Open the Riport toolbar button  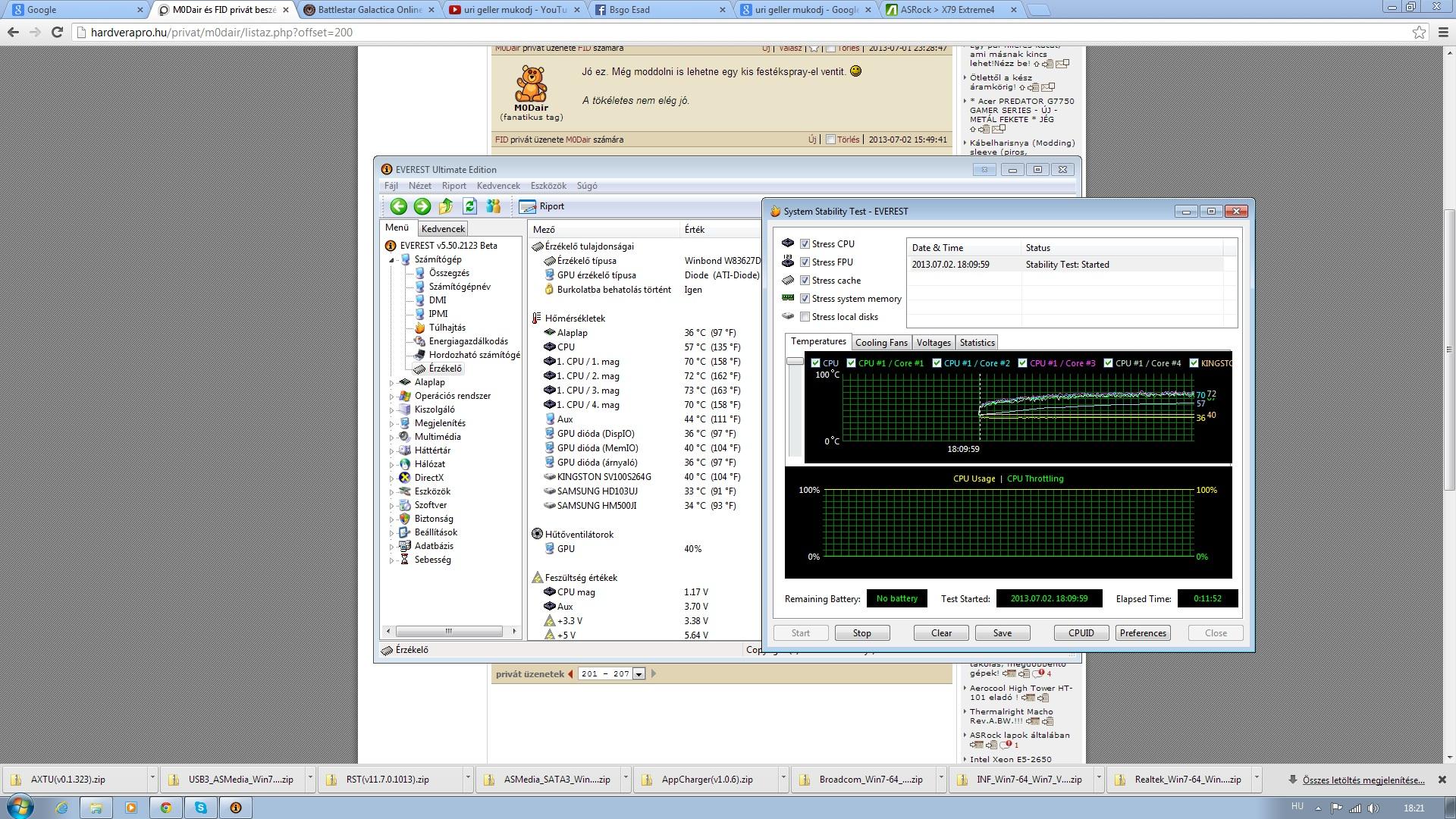tap(543, 206)
